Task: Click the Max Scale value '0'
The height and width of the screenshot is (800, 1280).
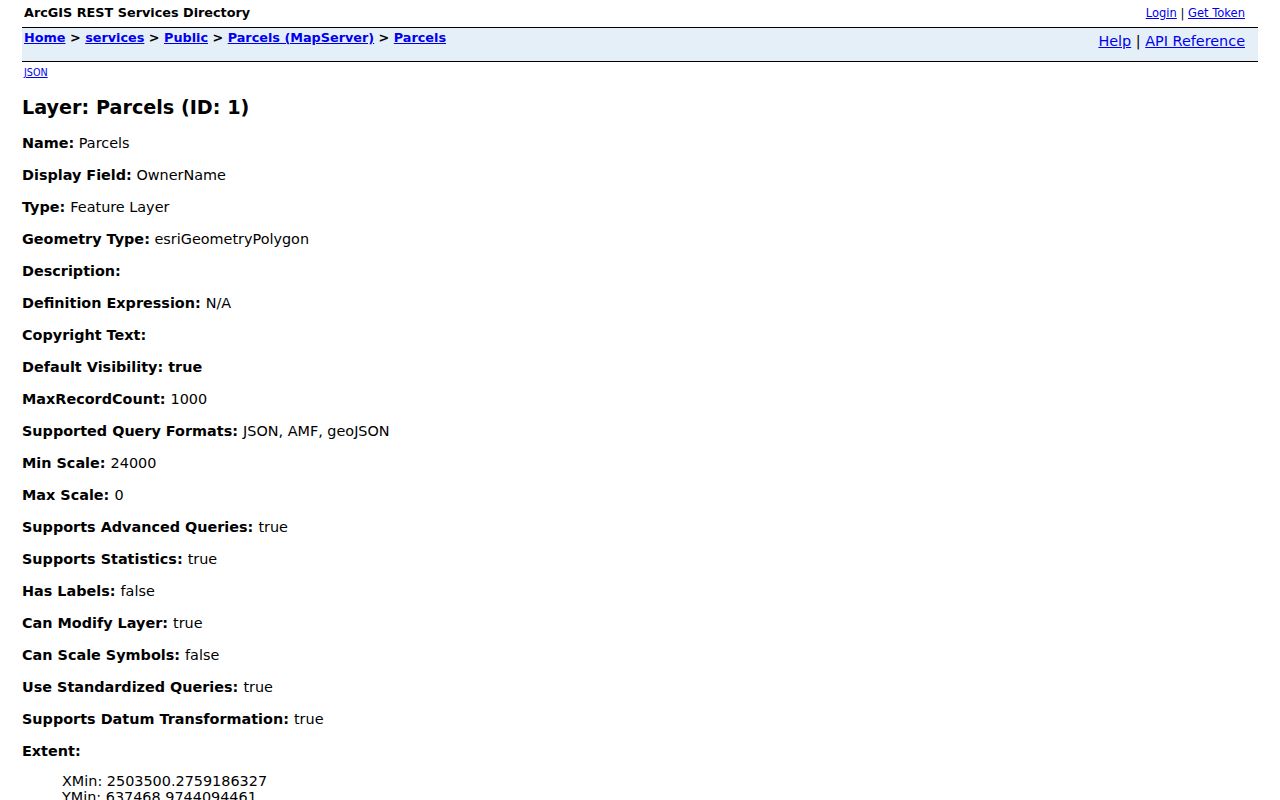Action: coord(119,495)
